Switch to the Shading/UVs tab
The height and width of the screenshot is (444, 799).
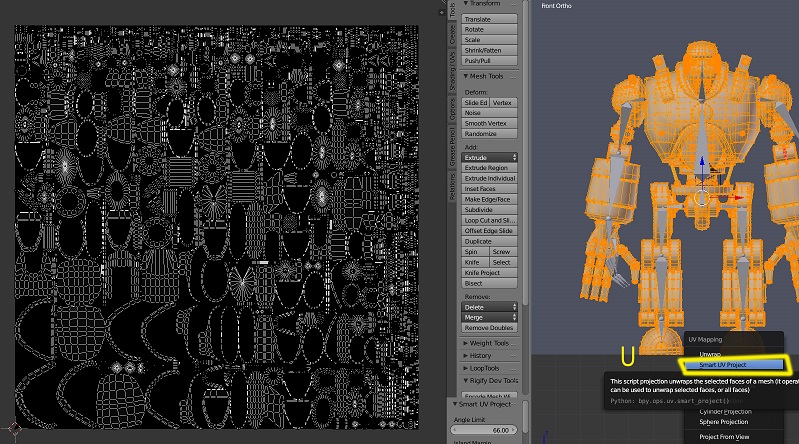(452, 72)
